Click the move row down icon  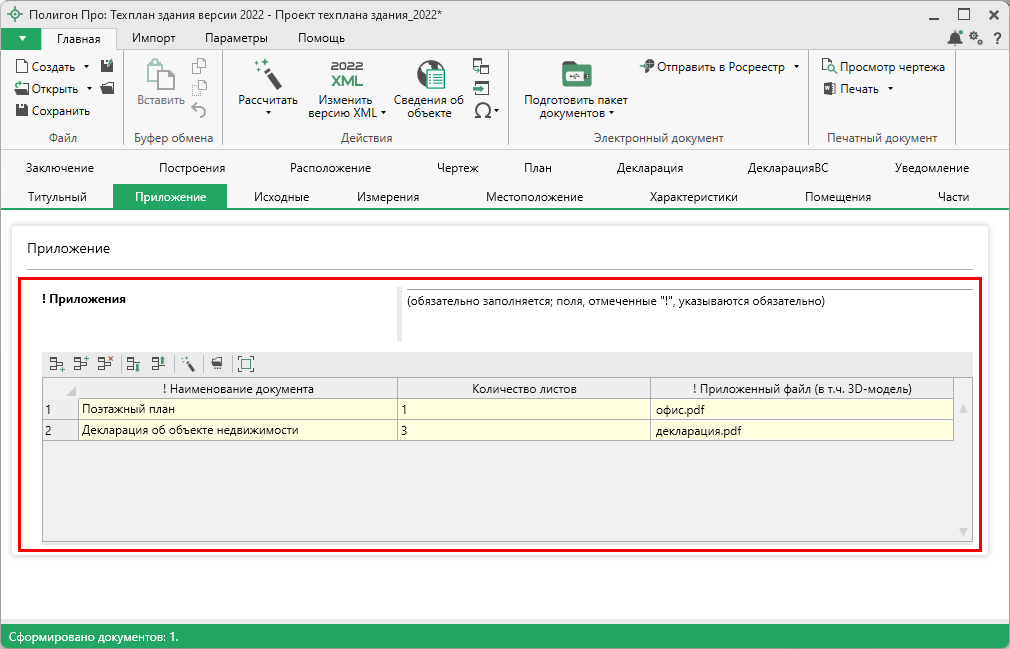[x=131, y=364]
